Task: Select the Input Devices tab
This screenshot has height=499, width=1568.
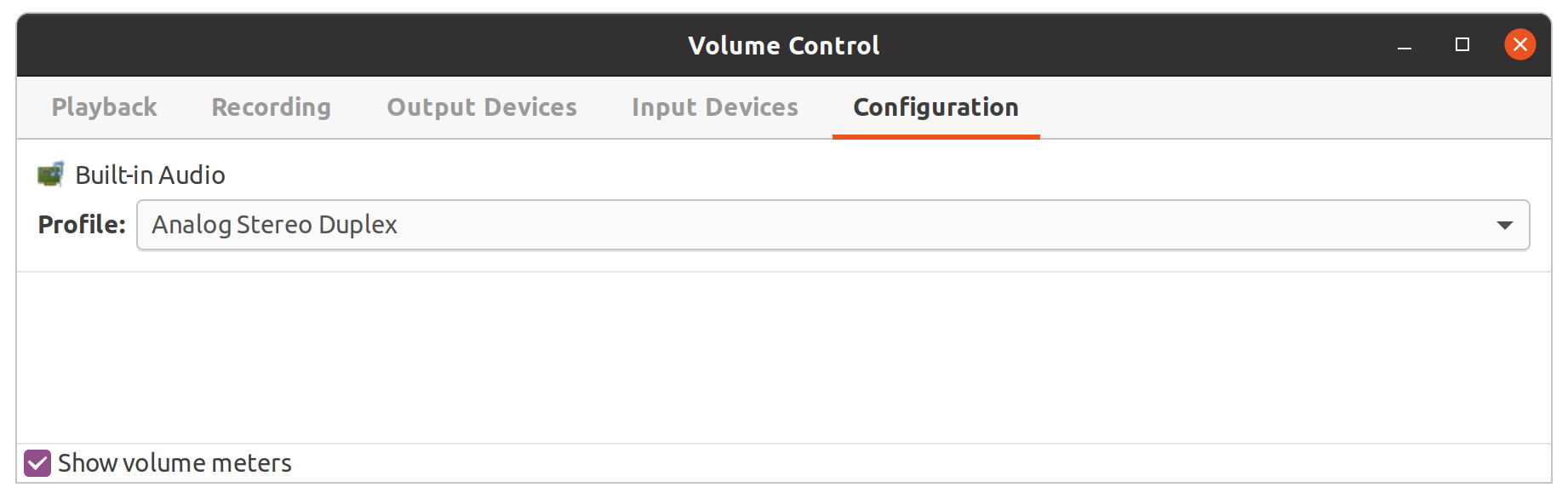Action: pyautogui.click(x=715, y=107)
